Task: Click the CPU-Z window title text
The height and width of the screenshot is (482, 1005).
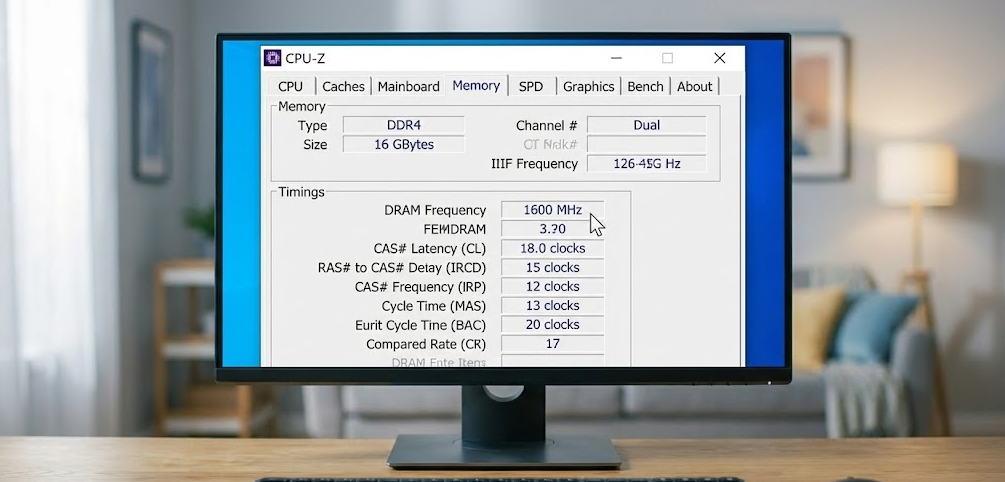Action: (x=305, y=58)
